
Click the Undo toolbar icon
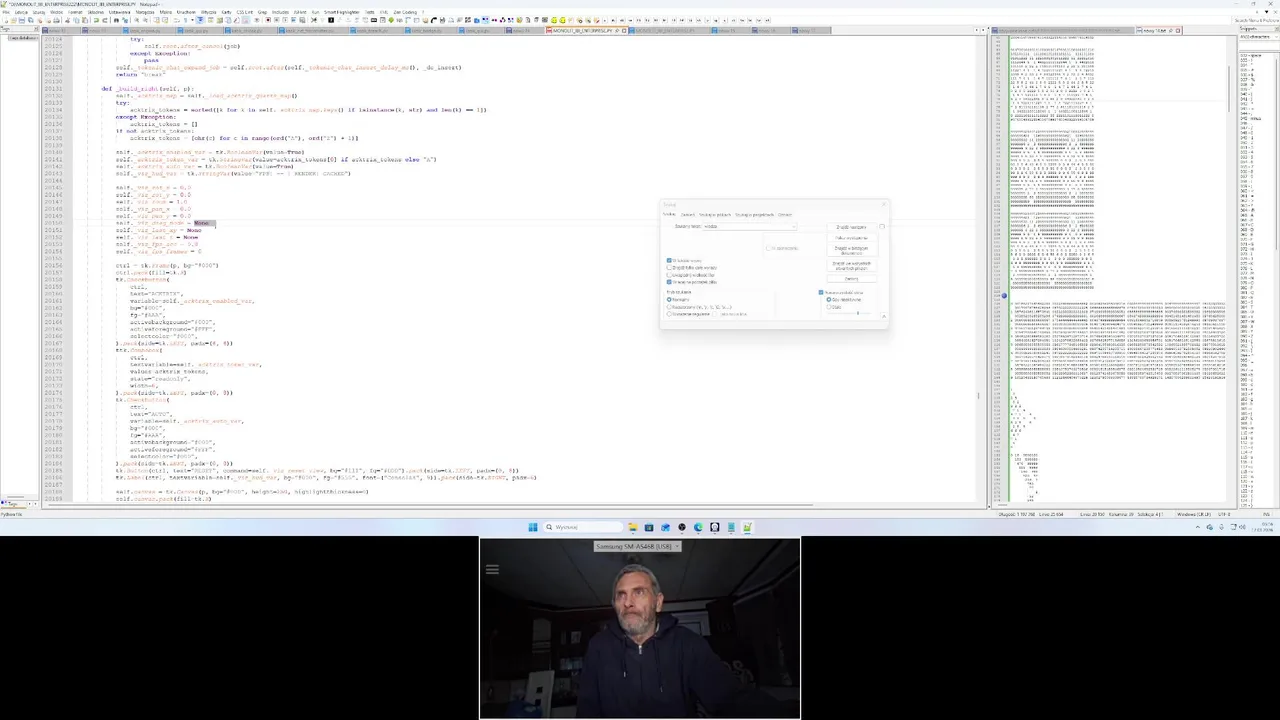point(96,20)
